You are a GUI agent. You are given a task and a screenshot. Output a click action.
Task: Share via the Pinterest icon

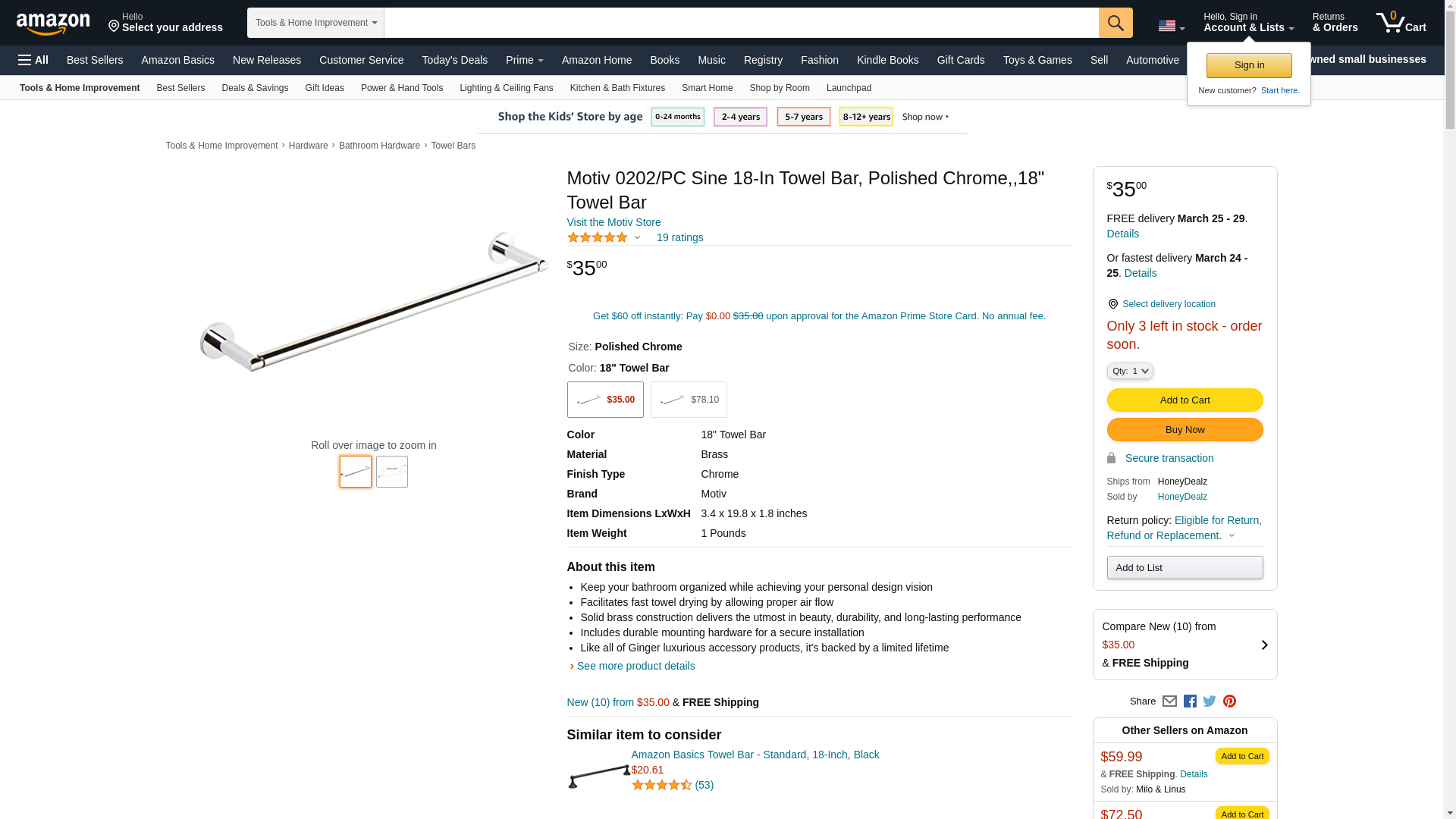1229,701
